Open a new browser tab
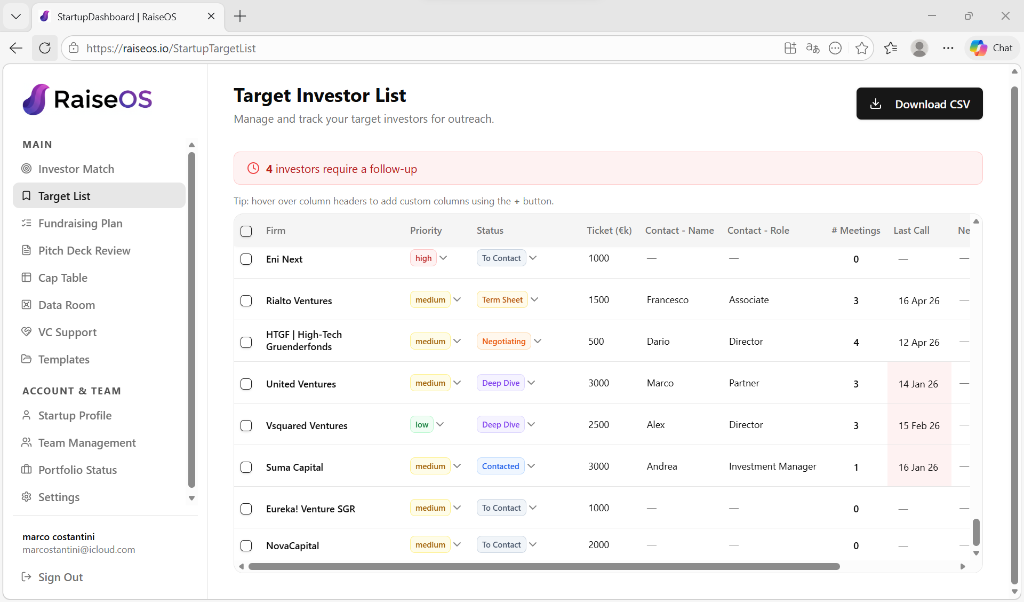1024x602 pixels. pyautogui.click(x=240, y=16)
